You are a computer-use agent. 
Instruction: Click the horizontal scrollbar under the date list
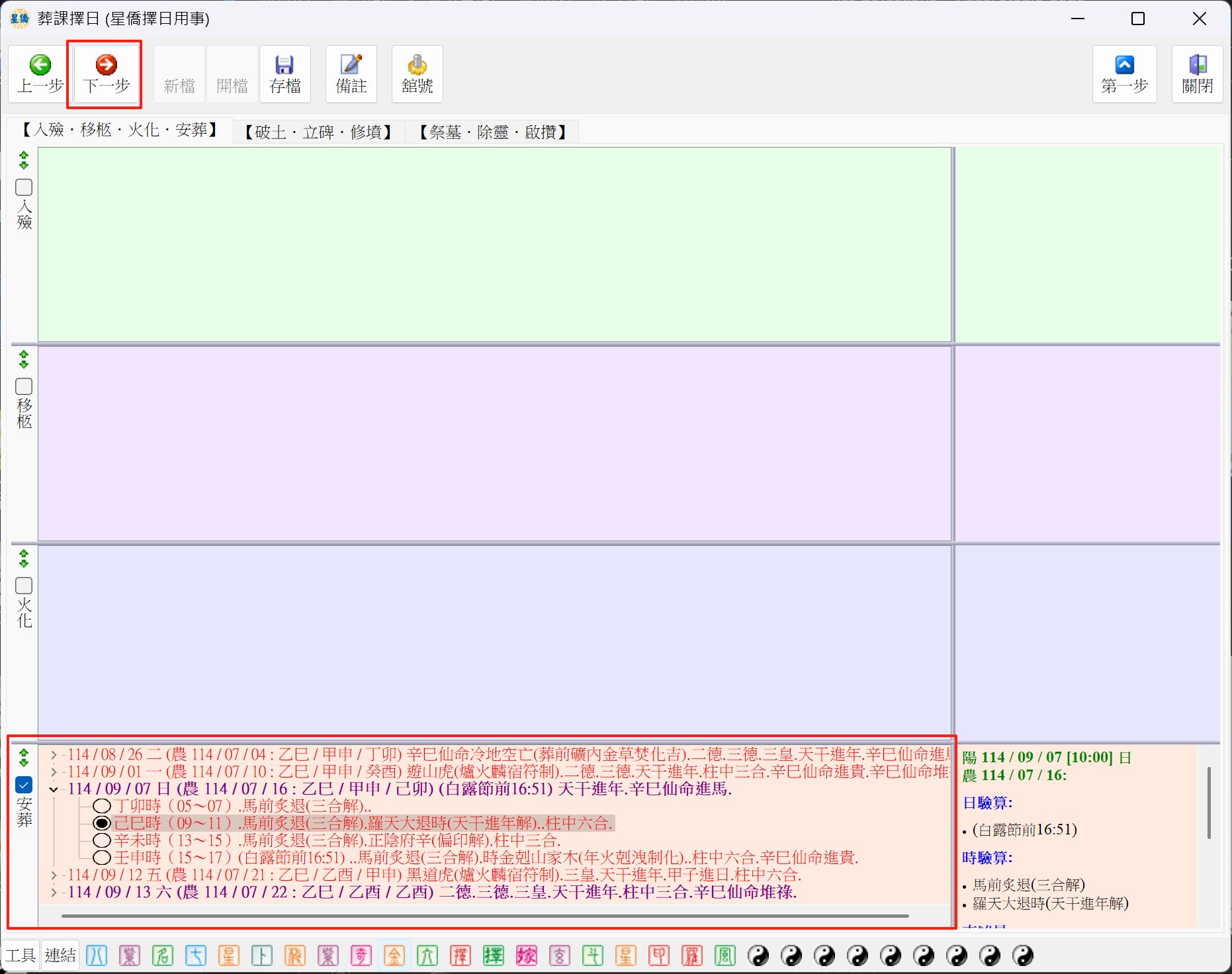point(484,916)
